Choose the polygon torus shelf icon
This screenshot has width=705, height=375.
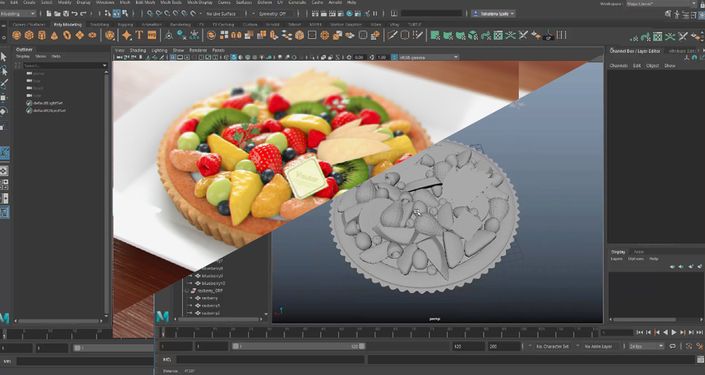pos(67,35)
